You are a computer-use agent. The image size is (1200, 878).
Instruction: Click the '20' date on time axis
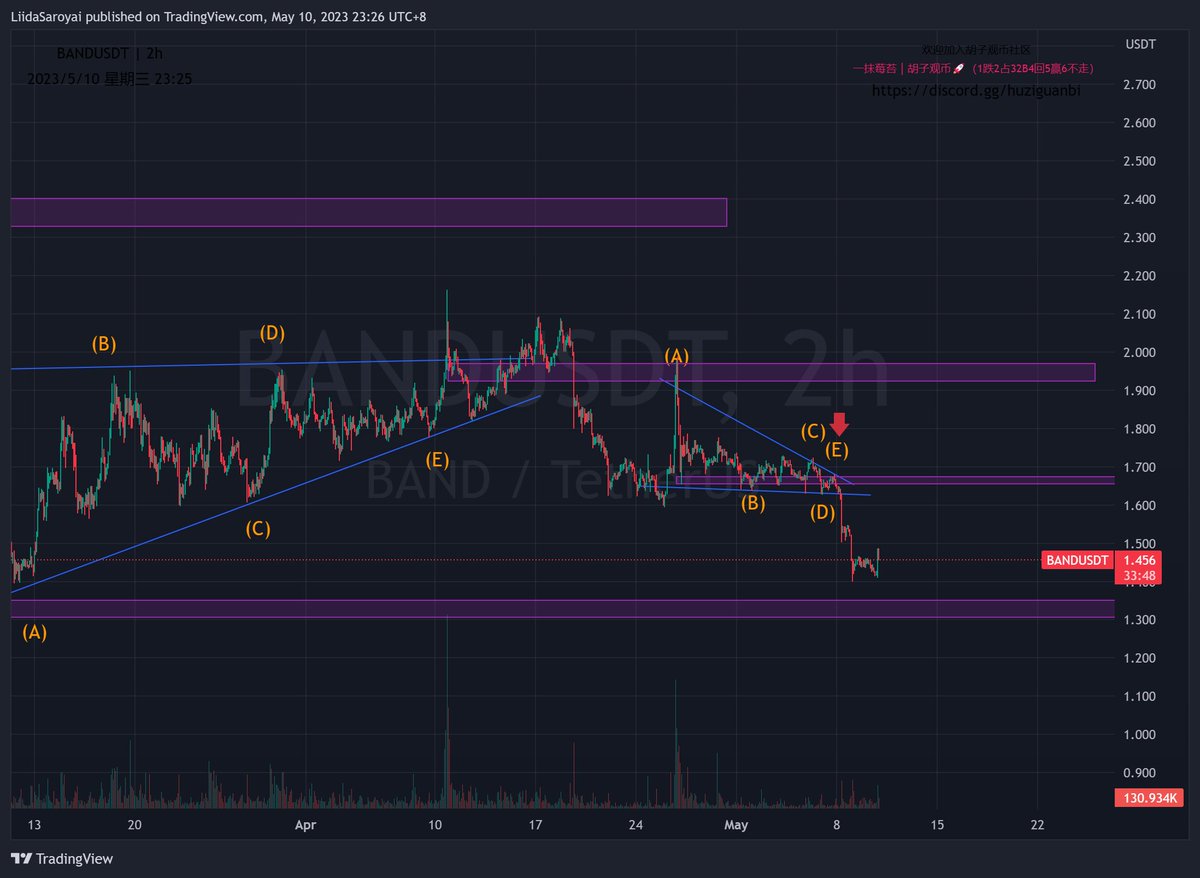(x=136, y=825)
